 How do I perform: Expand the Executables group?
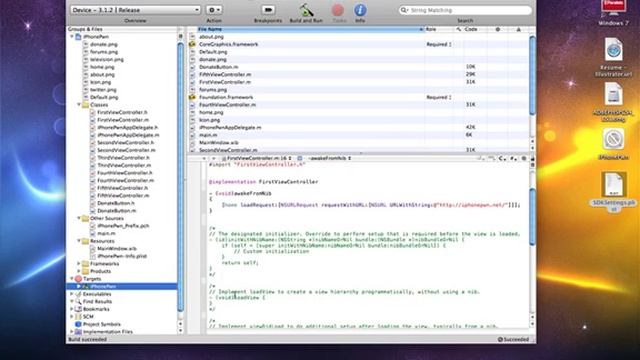72,294
